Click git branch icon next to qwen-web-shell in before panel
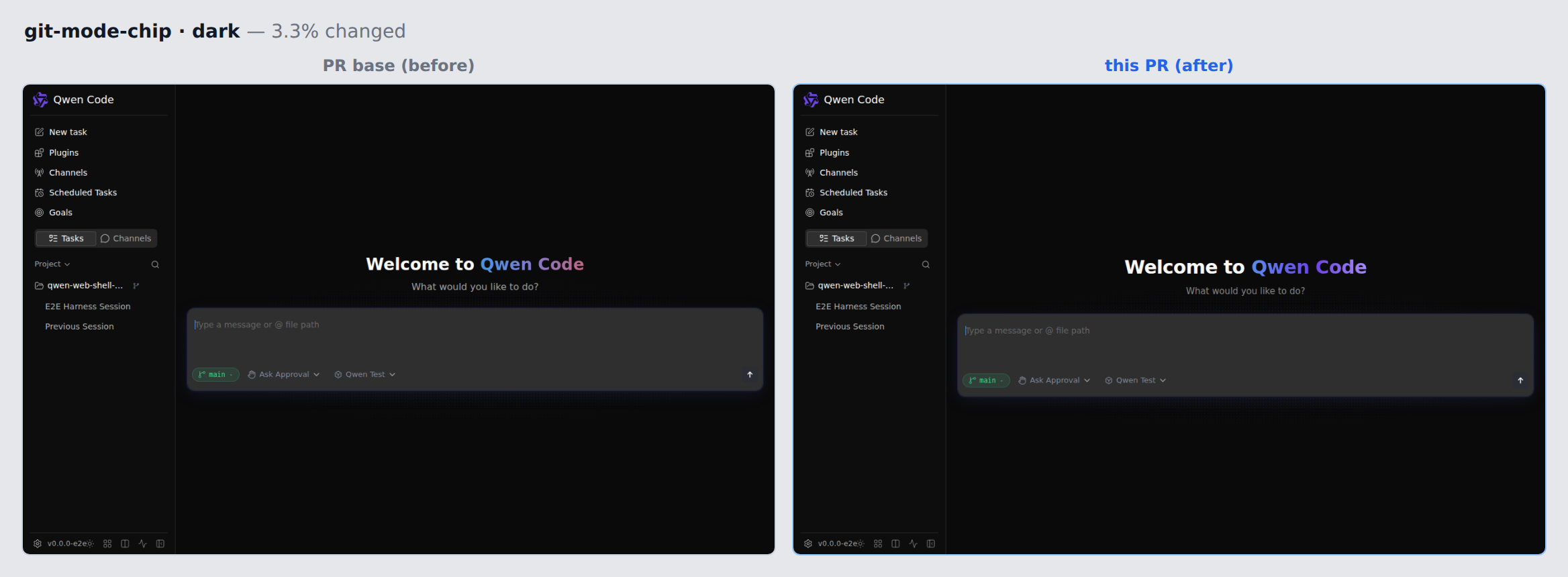This screenshot has width=1568, height=577. coord(136,286)
